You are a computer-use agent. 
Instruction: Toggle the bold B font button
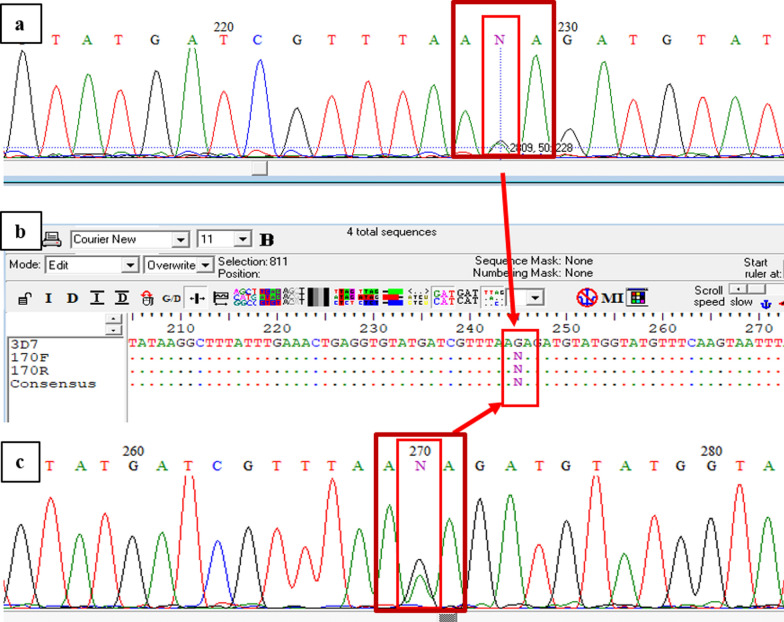pos(267,240)
